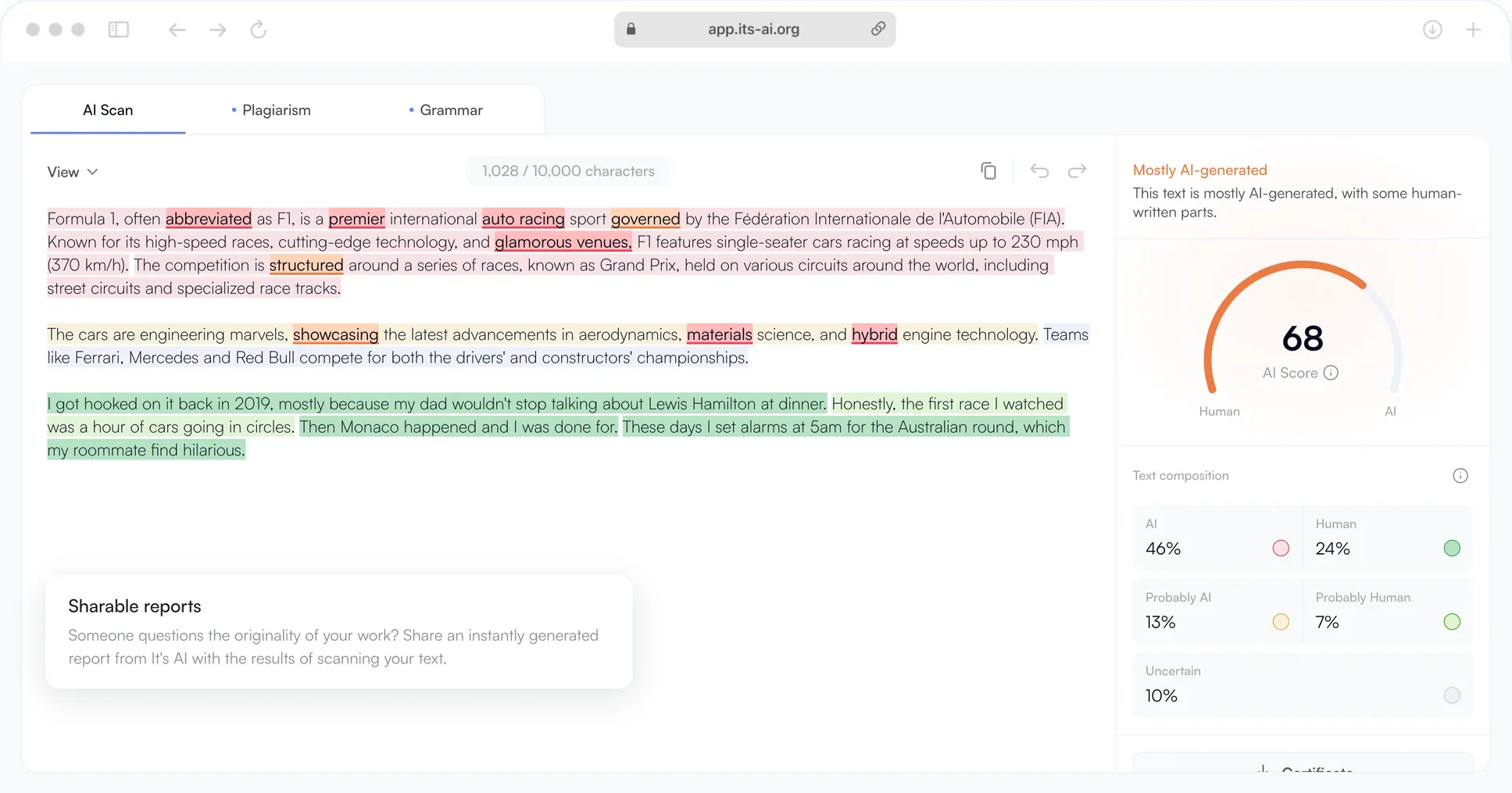Click the yellow Probably AI circle
The width and height of the screenshot is (1512, 793).
point(1281,622)
